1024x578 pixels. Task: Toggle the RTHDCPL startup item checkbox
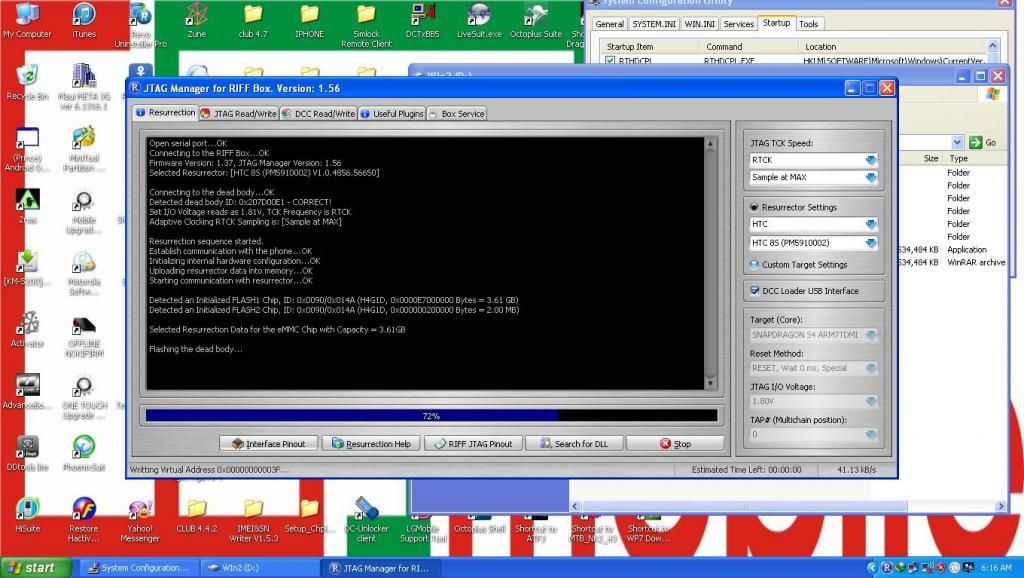(610, 61)
